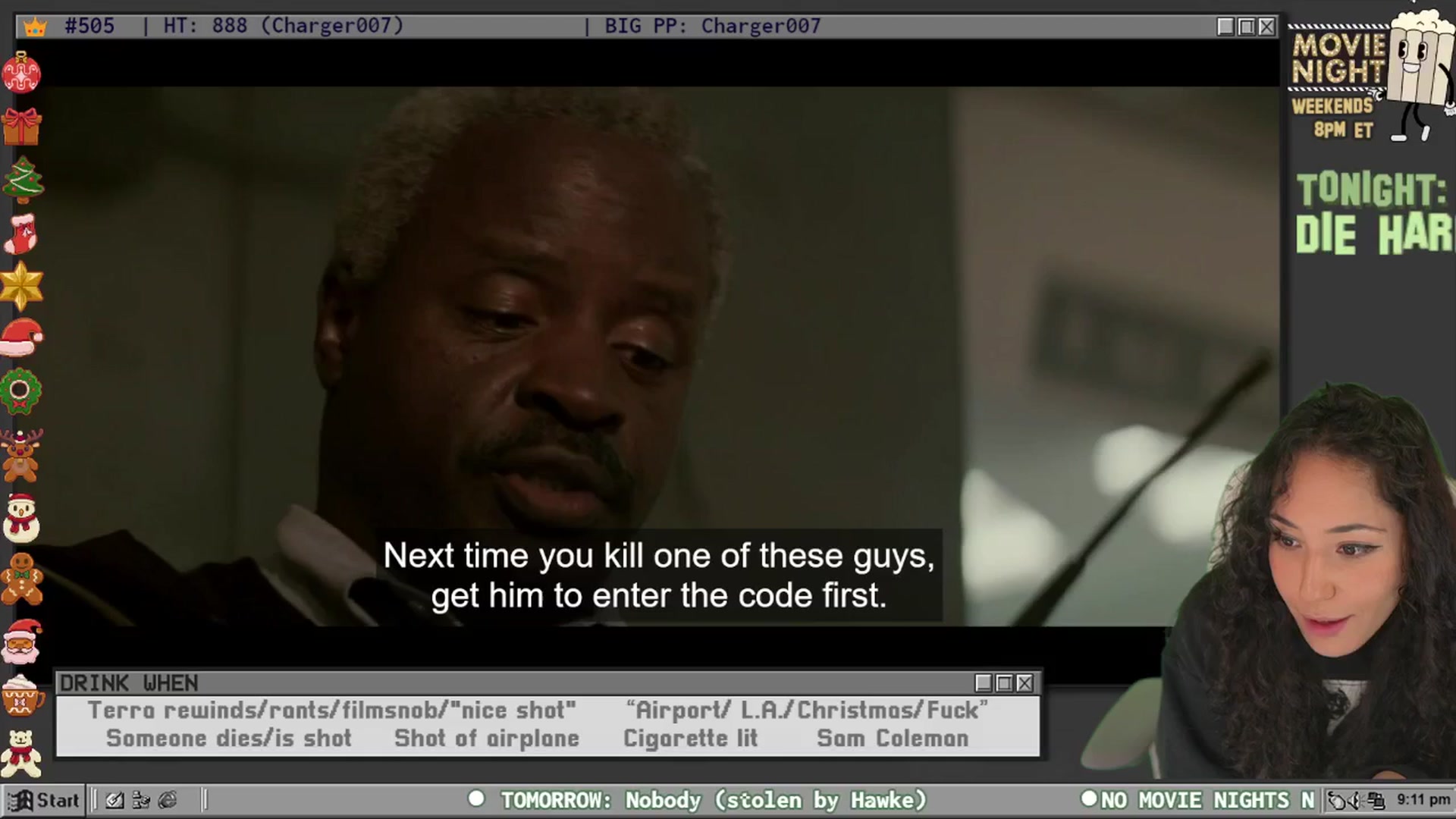Click the "TONIGHT:" heading
The width and height of the screenshot is (1456, 819).
click(1372, 190)
